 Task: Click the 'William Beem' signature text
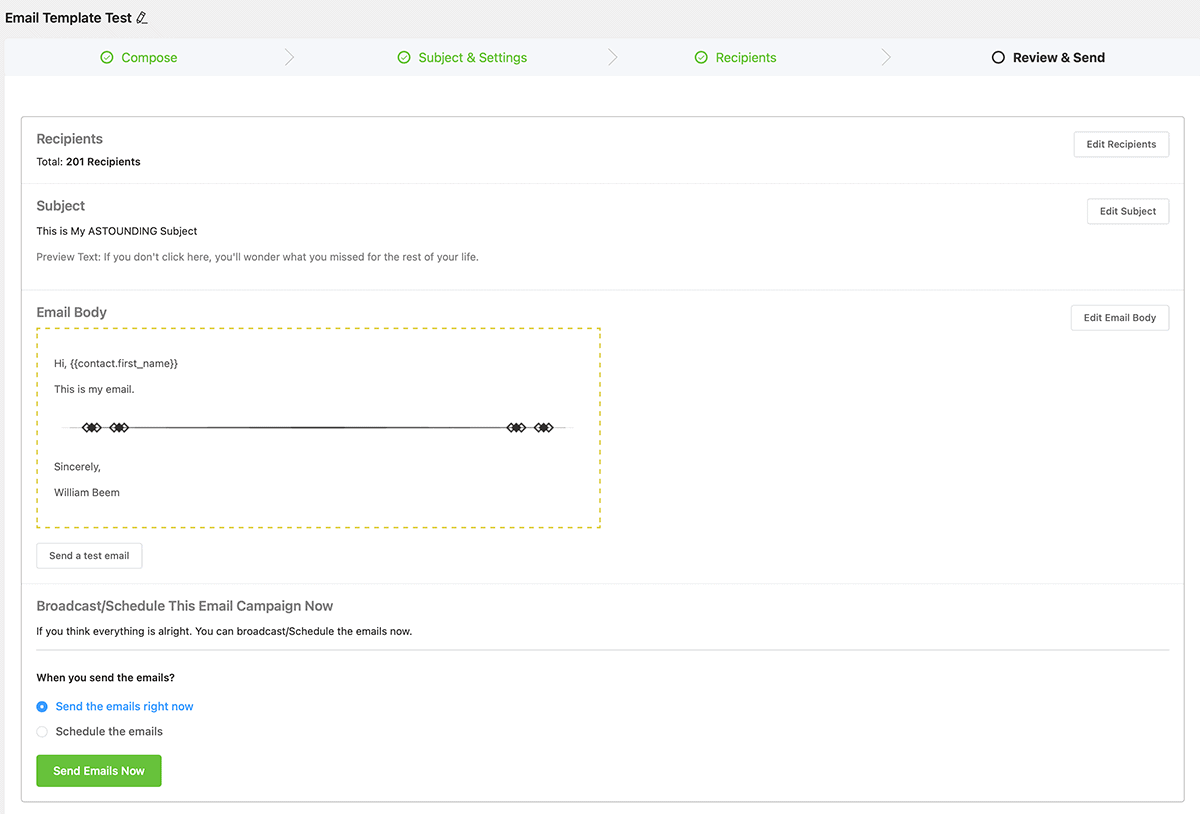[87, 492]
